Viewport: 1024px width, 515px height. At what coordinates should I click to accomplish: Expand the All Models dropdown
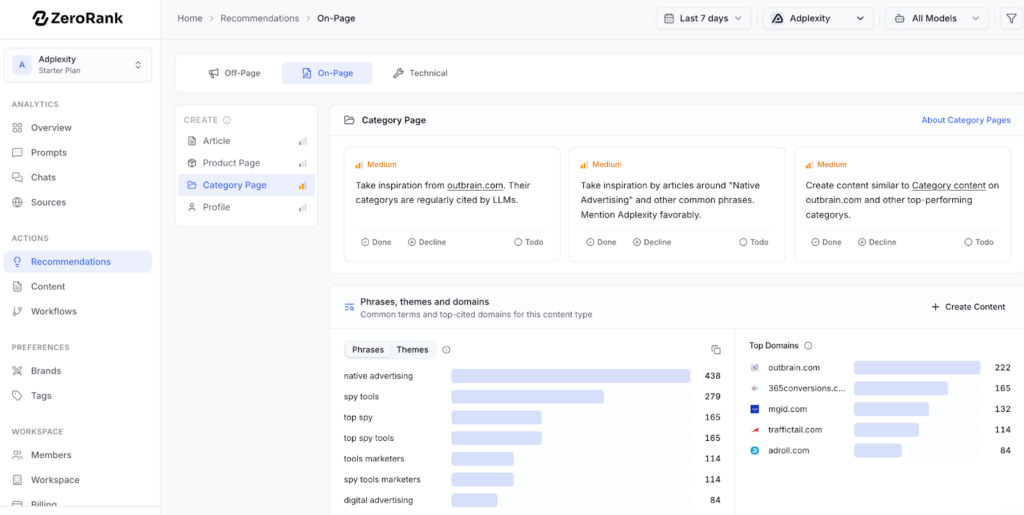click(936, 18)
